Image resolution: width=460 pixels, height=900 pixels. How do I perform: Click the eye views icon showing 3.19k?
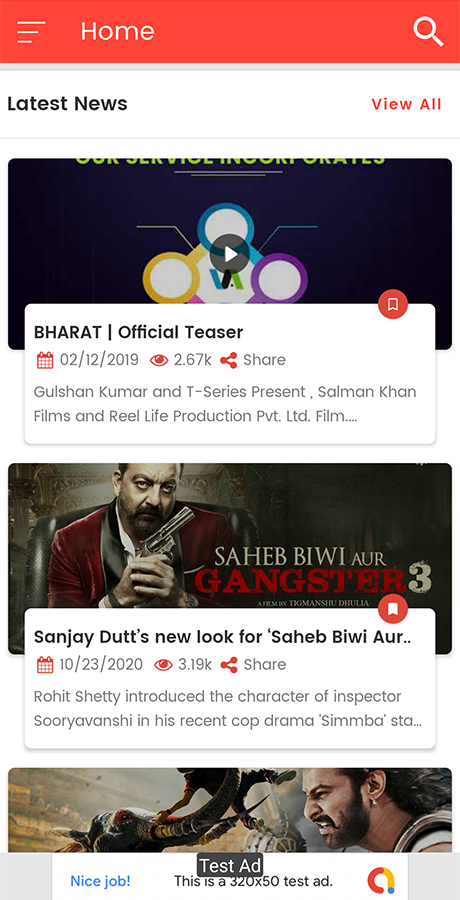163,665
